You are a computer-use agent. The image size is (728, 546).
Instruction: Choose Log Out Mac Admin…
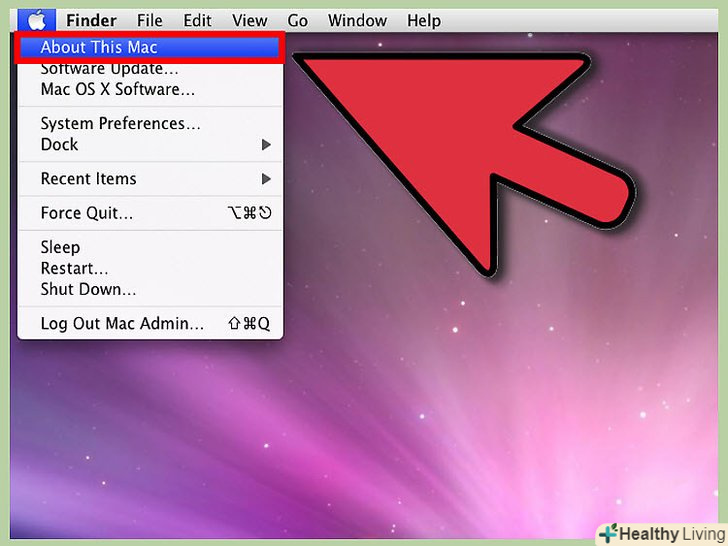pos(150,324)
